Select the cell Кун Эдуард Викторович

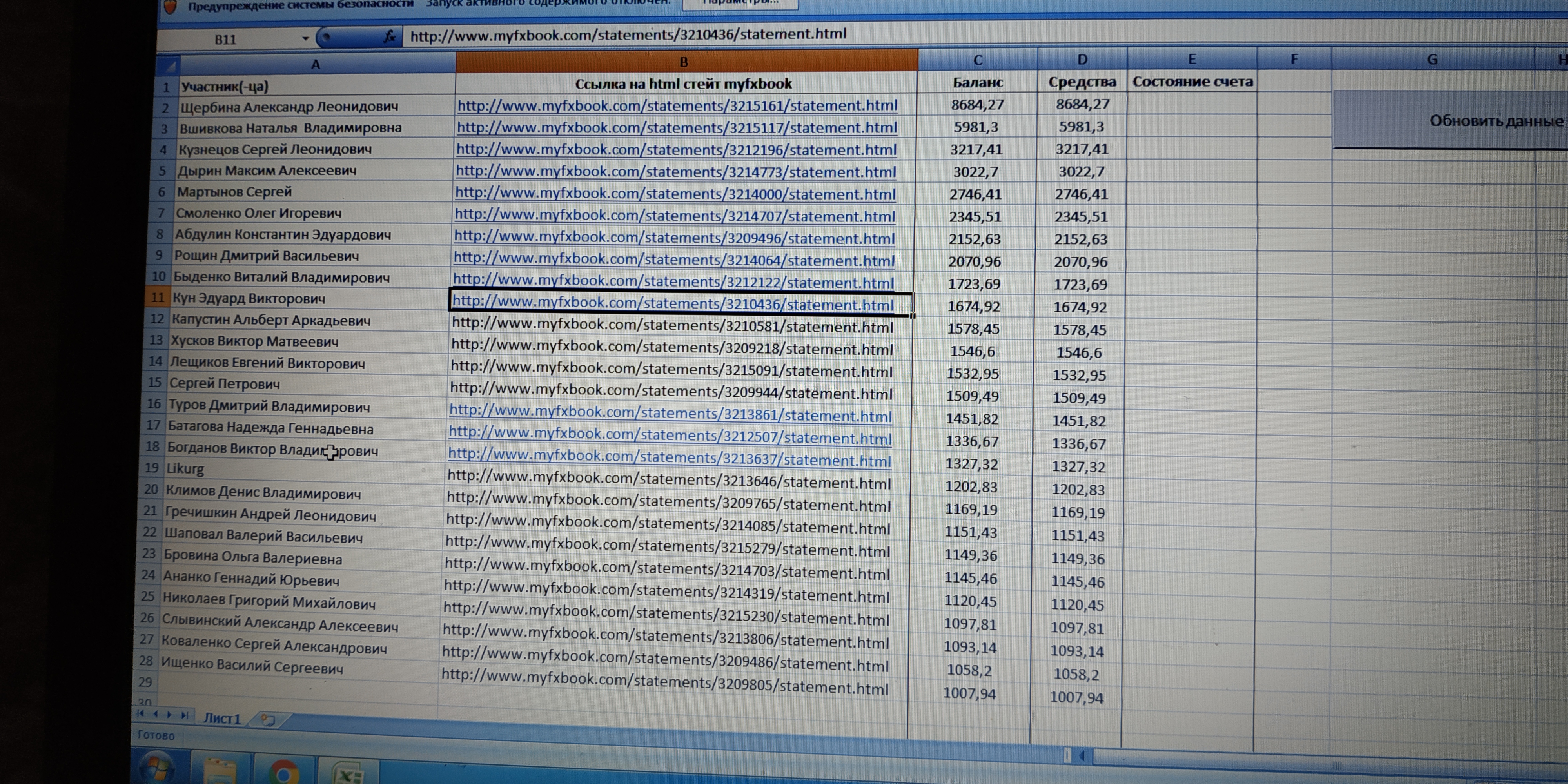tap(310, 299)
